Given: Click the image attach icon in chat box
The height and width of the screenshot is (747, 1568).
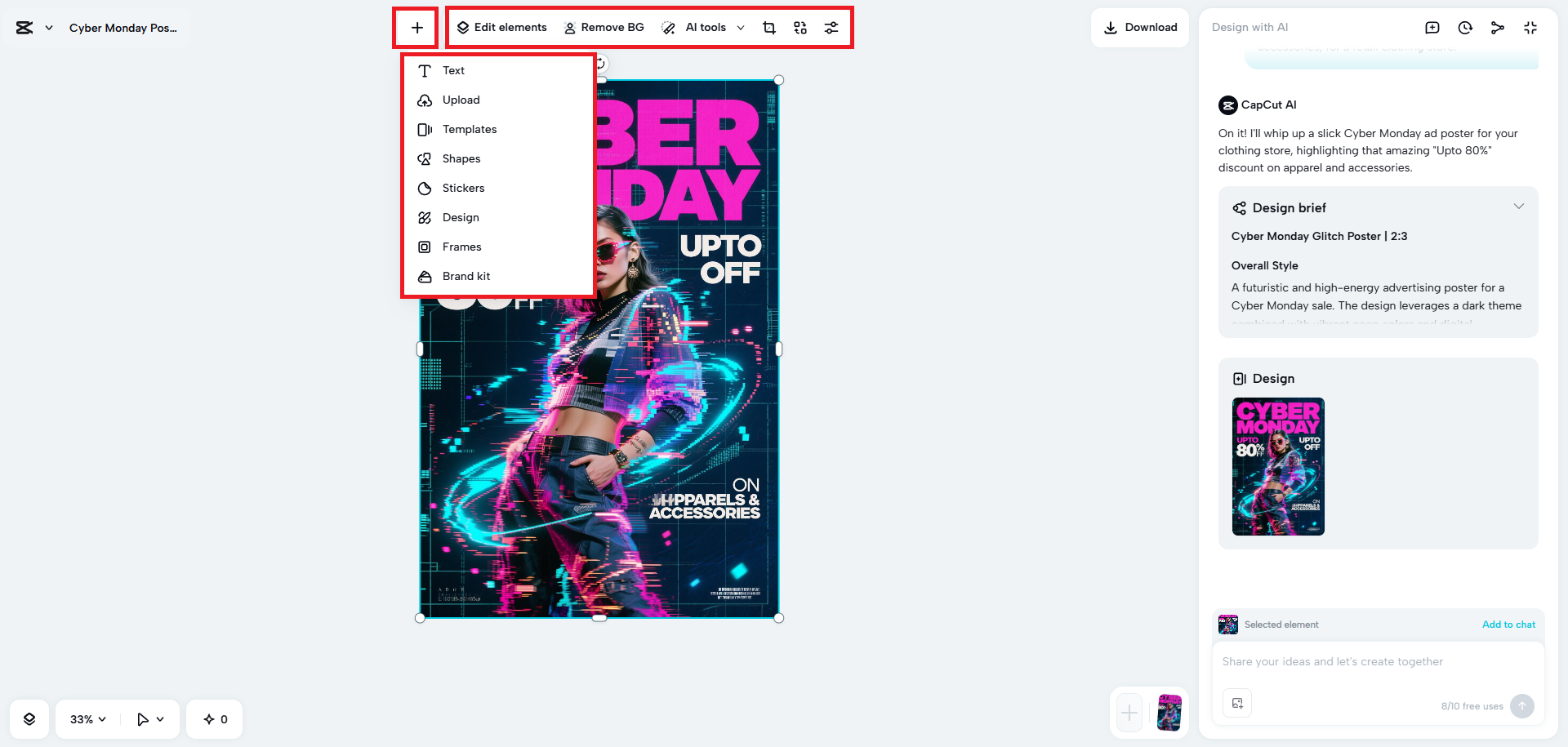Looking at the screenshot, I should click(x=1237, y=703).
